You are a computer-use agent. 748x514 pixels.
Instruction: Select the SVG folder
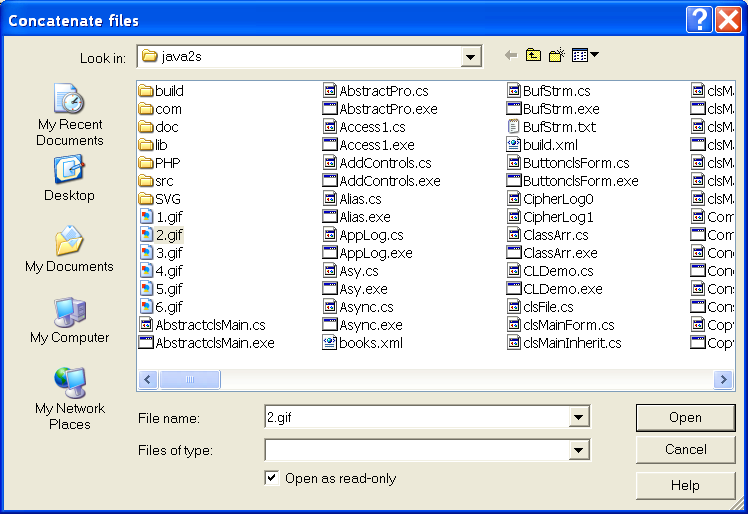click(x=160, y=199)
